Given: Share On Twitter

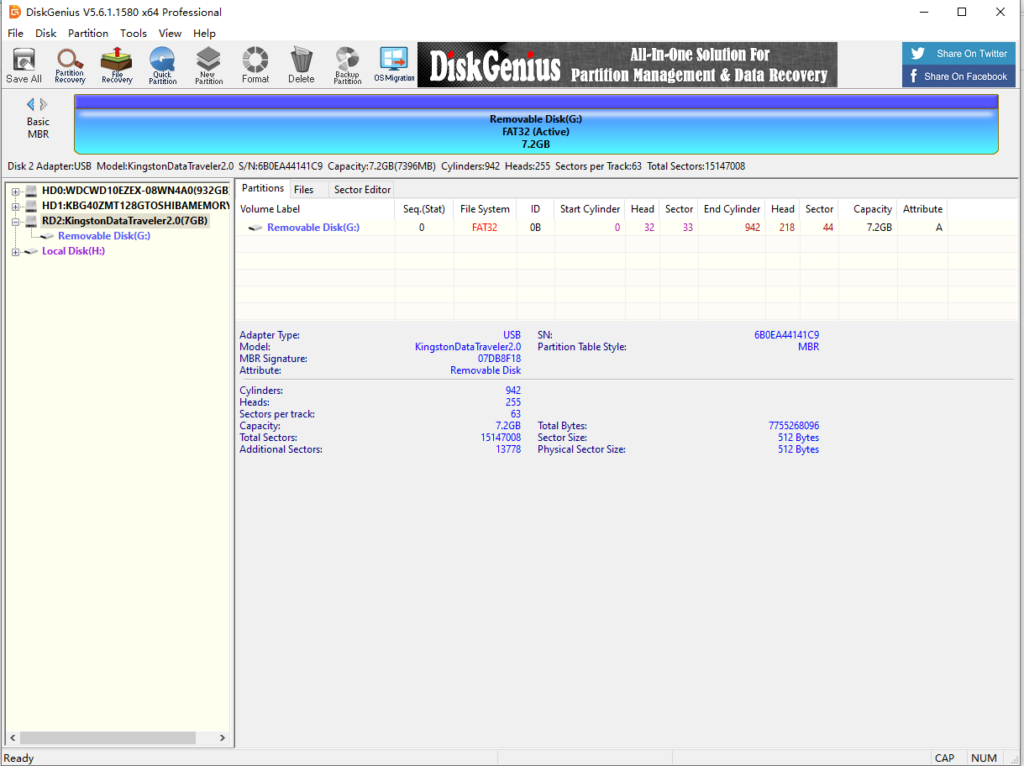Looking at the screenshot, I should [959, 54].
